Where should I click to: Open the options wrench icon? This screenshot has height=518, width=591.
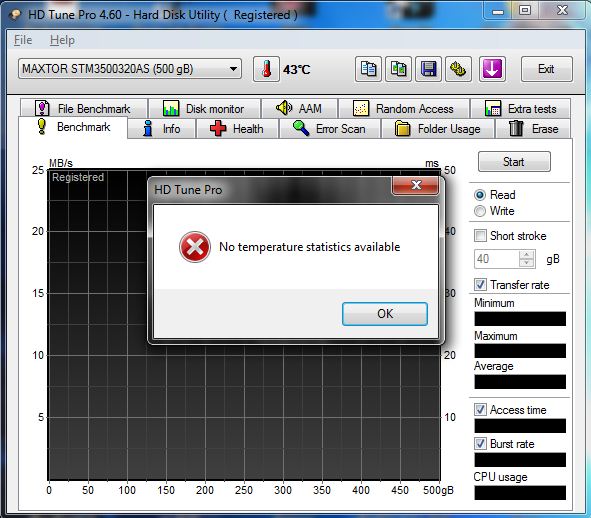pos(458,69)
